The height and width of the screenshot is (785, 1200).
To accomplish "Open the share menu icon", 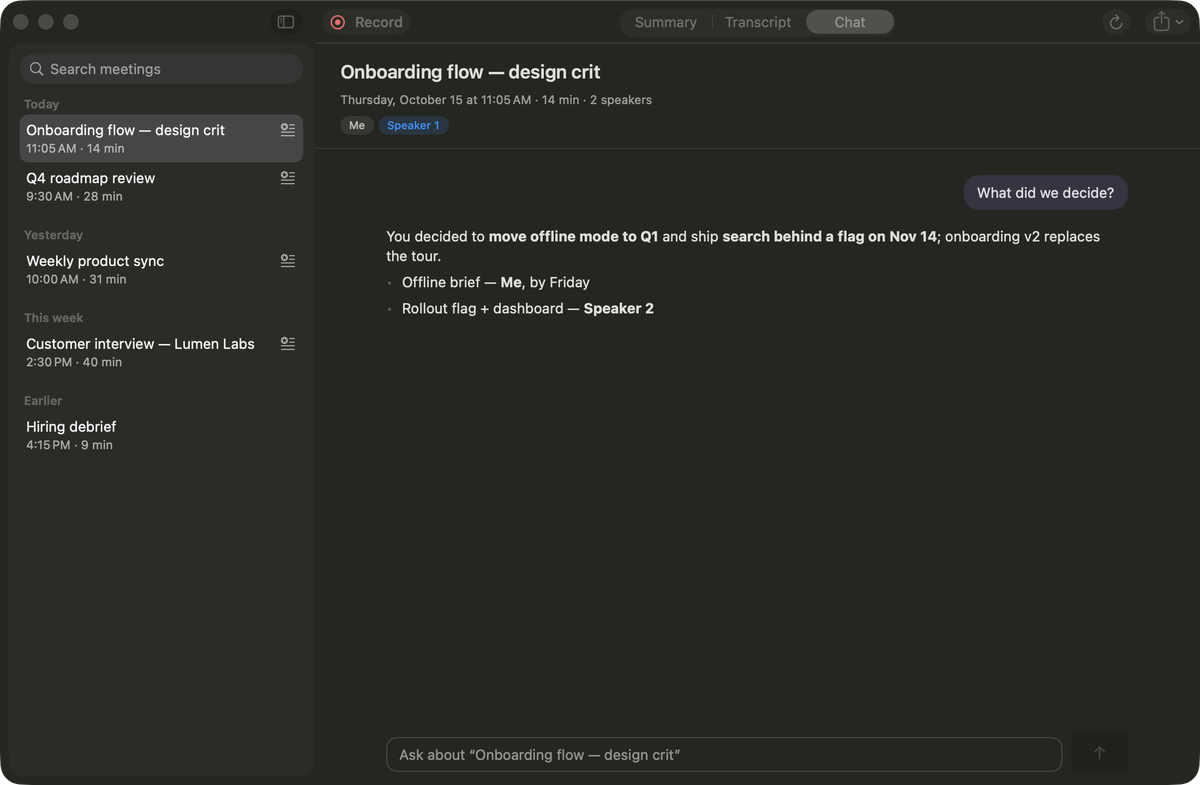I will pyautogui.click(x=1160, y=22).
